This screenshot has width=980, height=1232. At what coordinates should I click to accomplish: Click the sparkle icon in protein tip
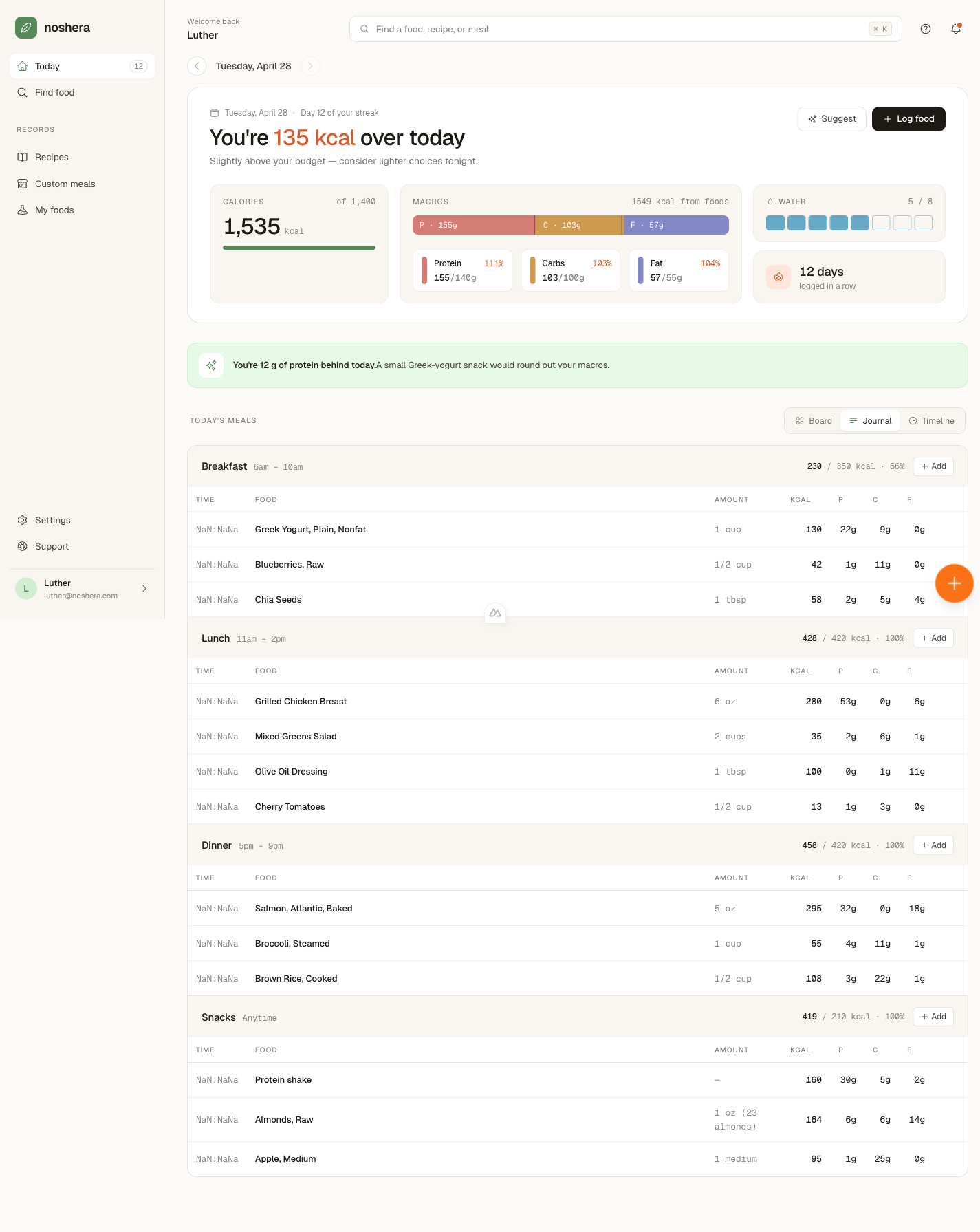click(x=211, y=365)
